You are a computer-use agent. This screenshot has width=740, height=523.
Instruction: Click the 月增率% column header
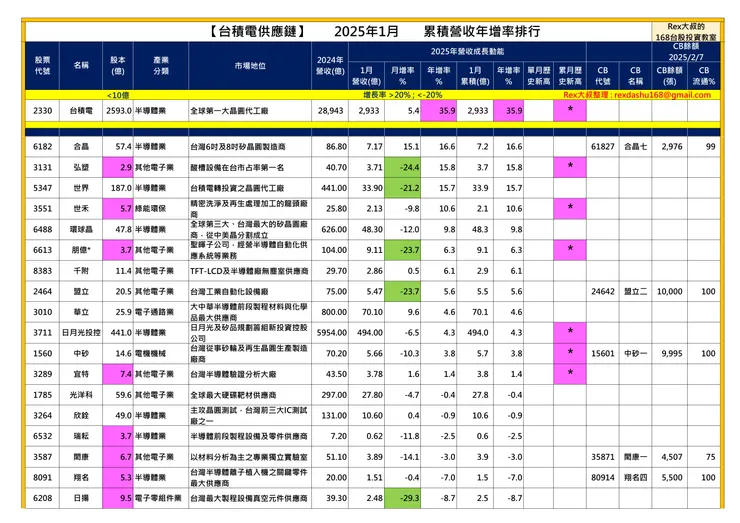(403, 76)
